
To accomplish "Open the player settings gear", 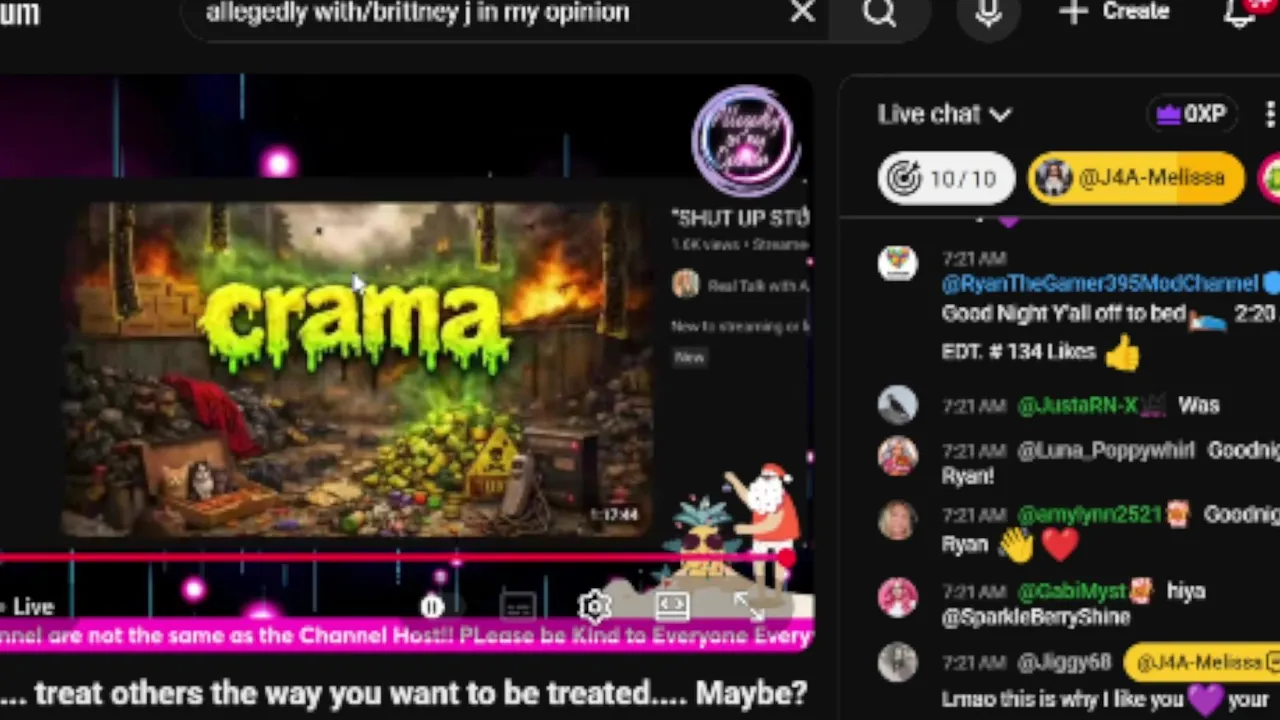I will (594, 606).
